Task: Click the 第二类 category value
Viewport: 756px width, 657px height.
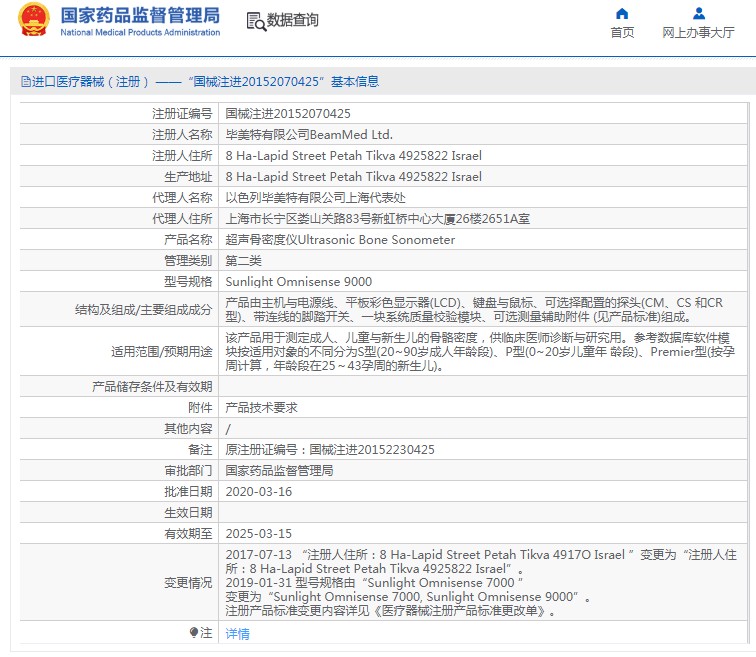Action: tap(243, 261)
